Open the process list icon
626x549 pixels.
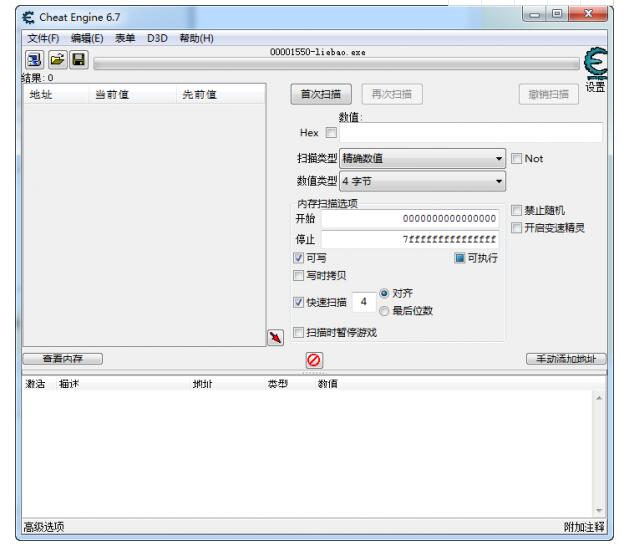[35, 60]
